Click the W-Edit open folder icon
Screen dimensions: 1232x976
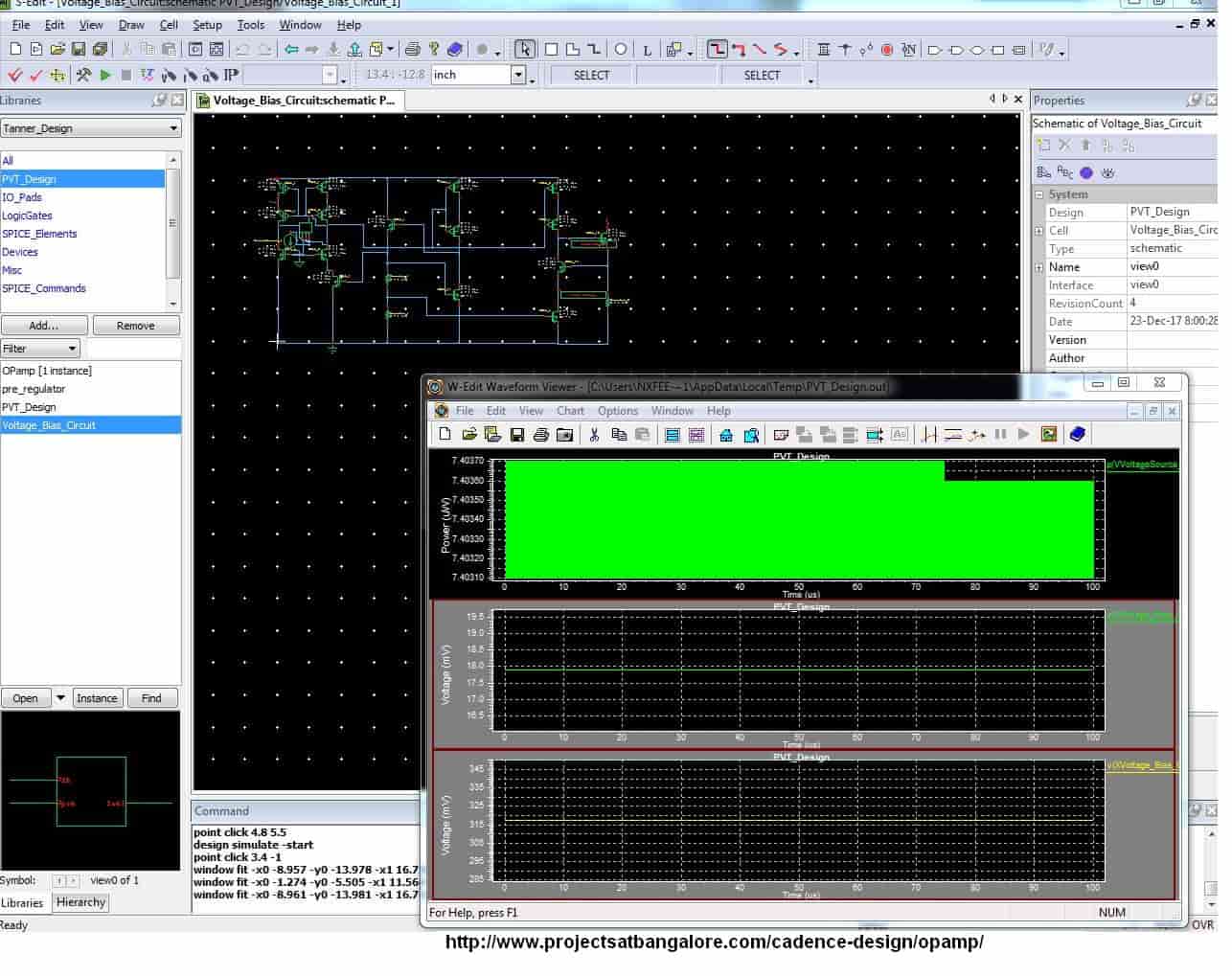click(x=468, y=435)
